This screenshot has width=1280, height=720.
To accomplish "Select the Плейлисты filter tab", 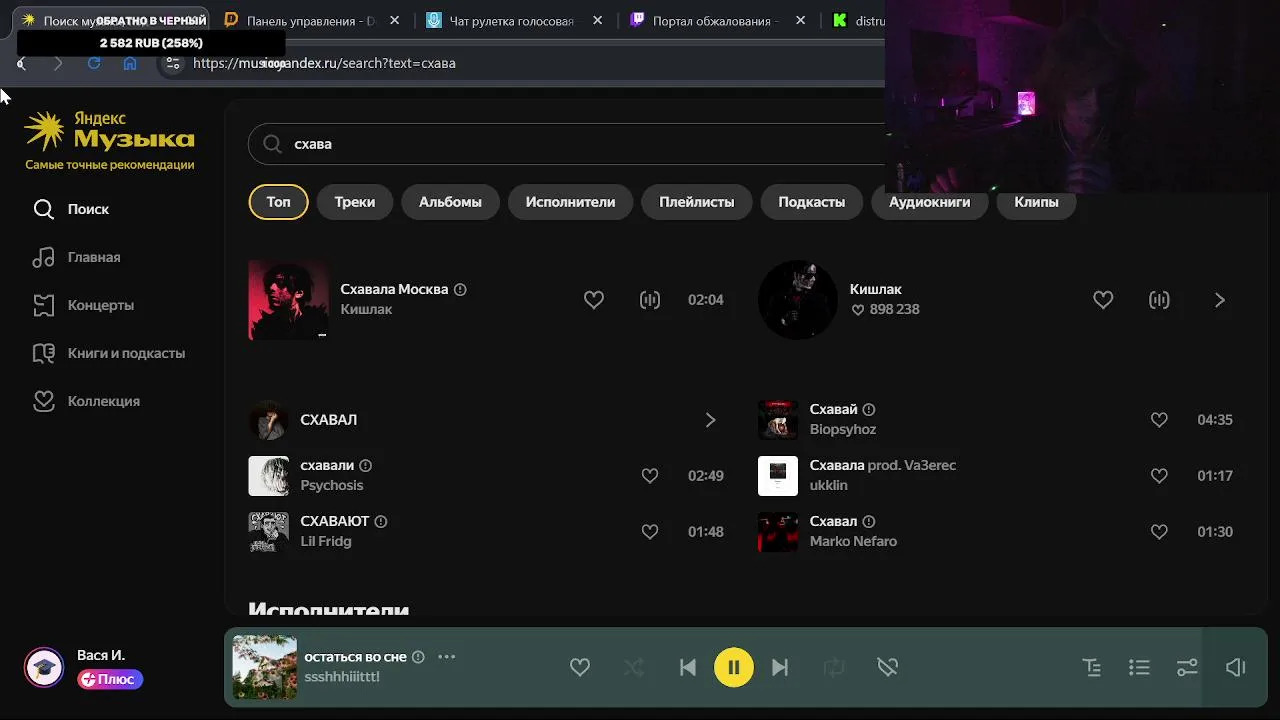I will pos(696,202).
